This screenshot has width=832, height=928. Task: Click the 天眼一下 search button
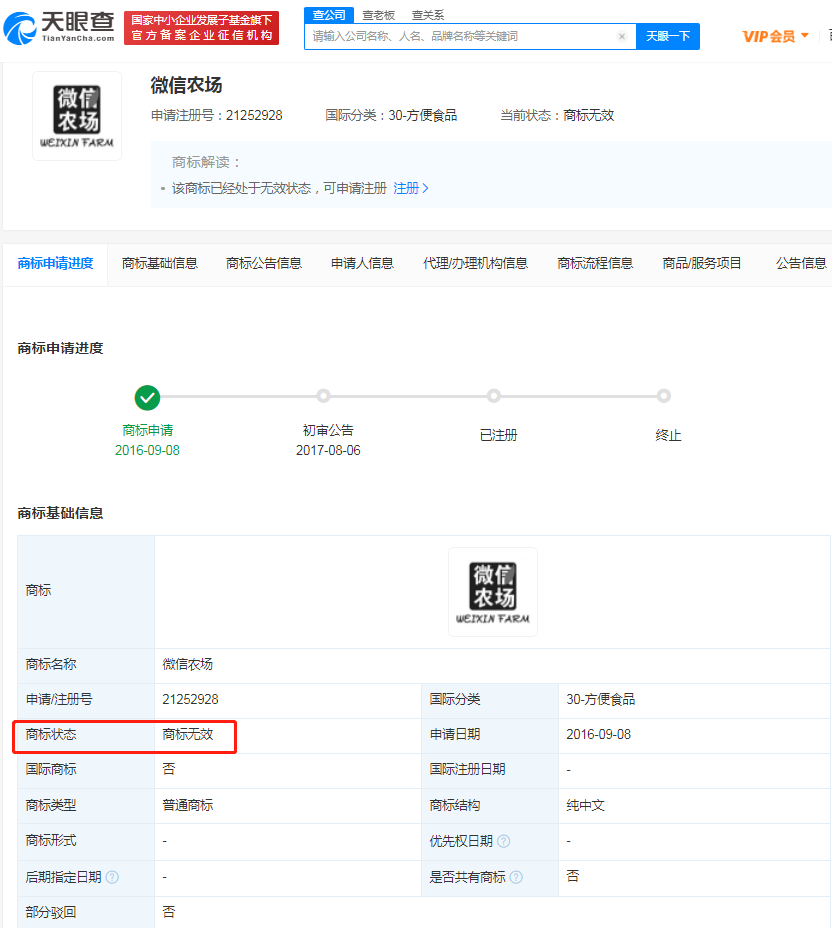[x=668, y=37]
